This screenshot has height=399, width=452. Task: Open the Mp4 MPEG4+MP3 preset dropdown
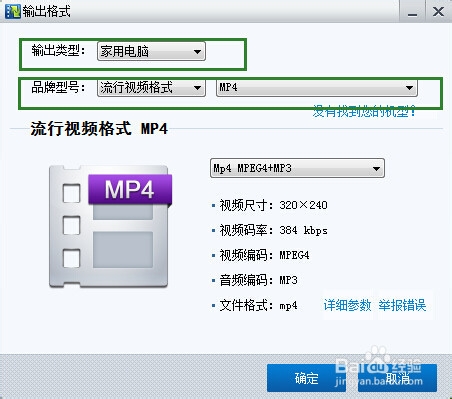click(297, 168)
